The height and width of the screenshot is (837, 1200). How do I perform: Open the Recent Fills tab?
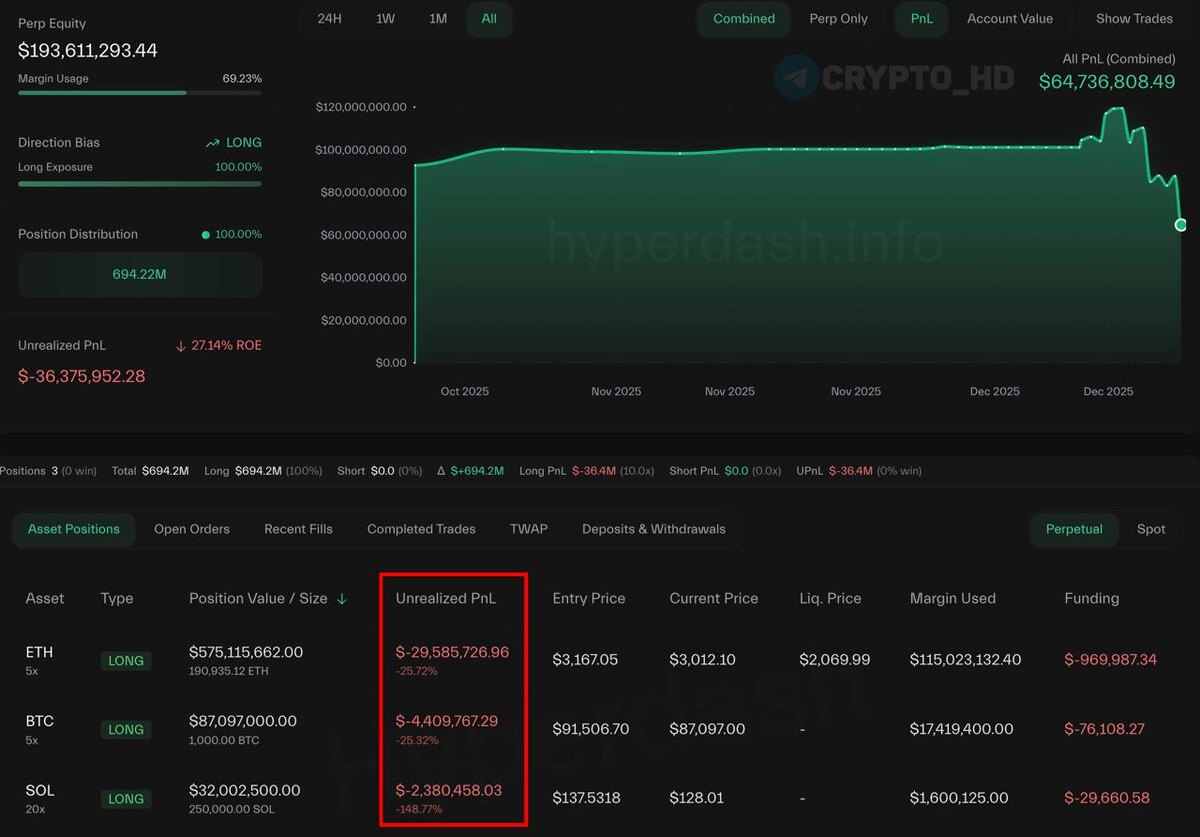298,529
